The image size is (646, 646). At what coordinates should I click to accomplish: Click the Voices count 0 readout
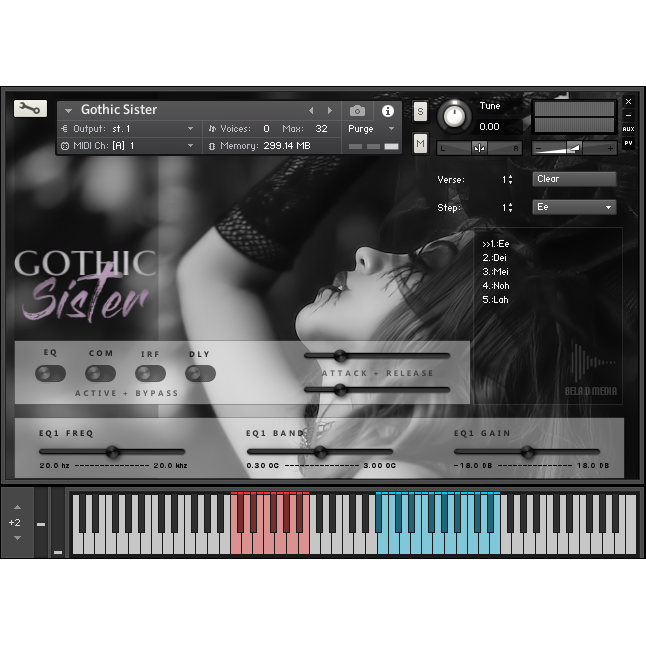tap(266, 129)
